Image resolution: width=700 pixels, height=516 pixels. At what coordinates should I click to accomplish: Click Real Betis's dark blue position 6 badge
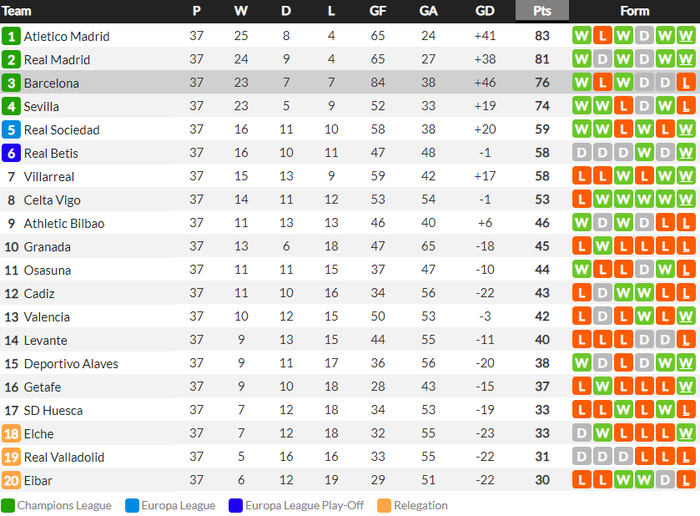(x=11, y=153)
